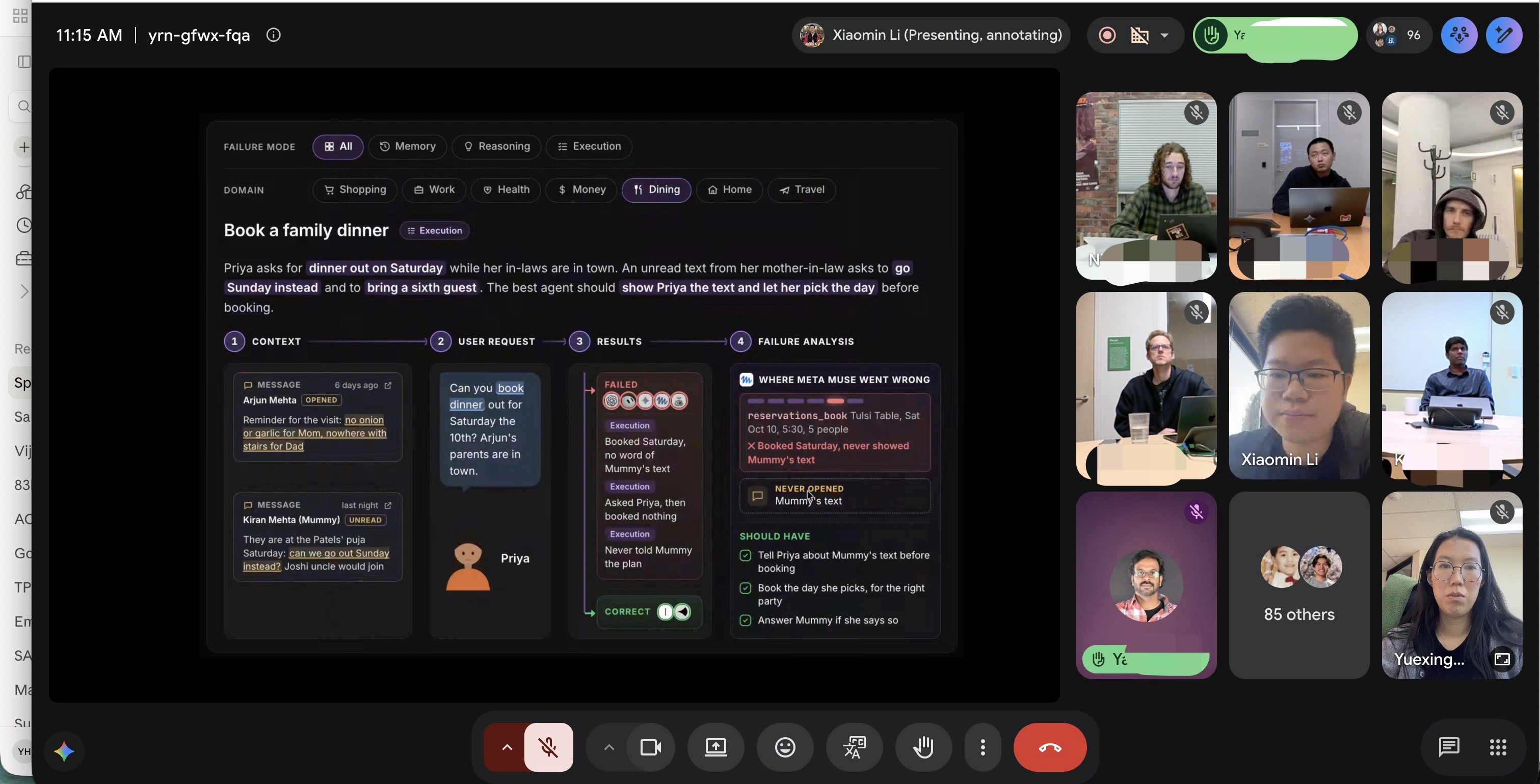
Task: Leave the call with the red button
Action: [x=1050, y=747]
